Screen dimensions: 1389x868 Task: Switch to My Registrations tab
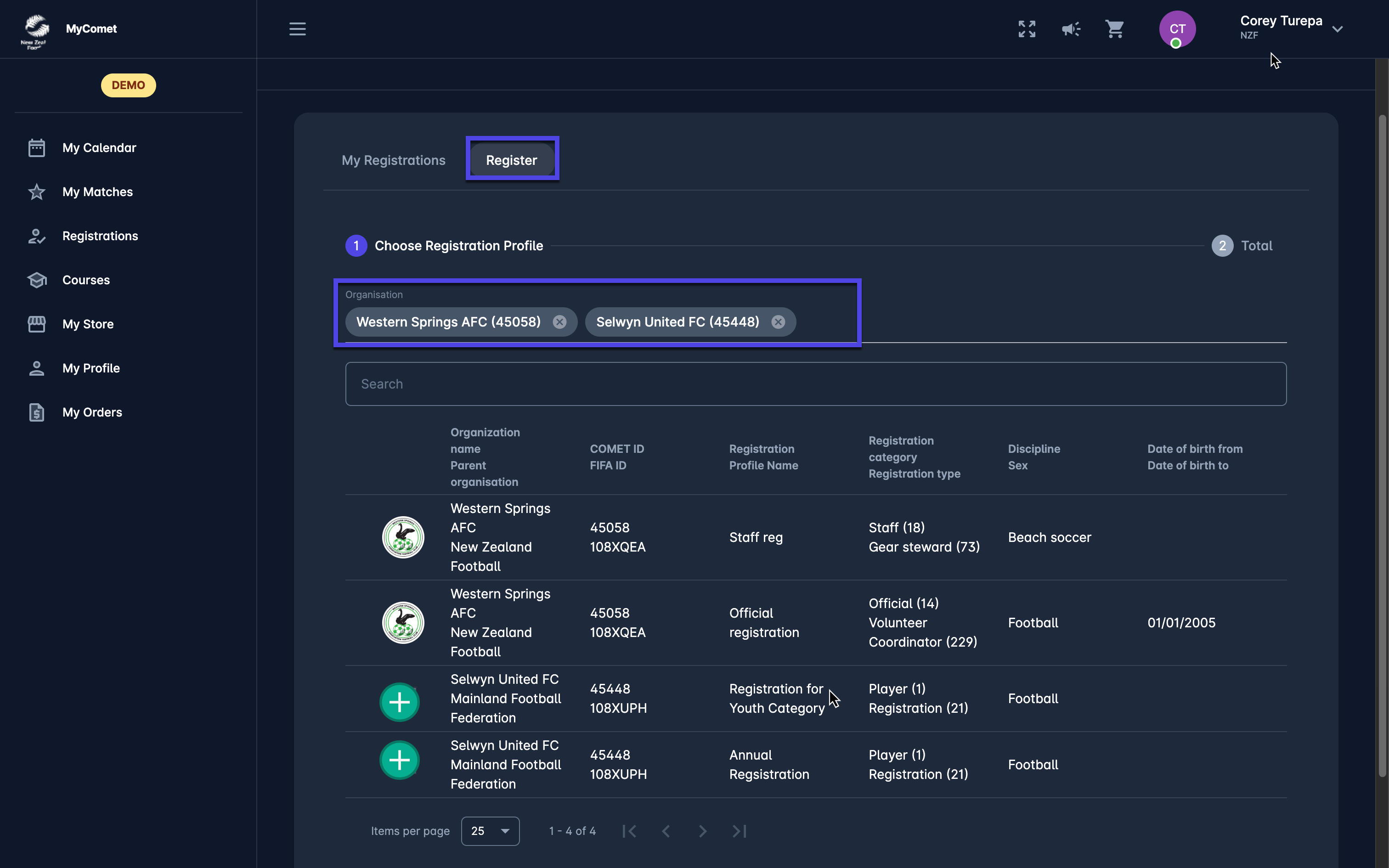click(393, 160)
